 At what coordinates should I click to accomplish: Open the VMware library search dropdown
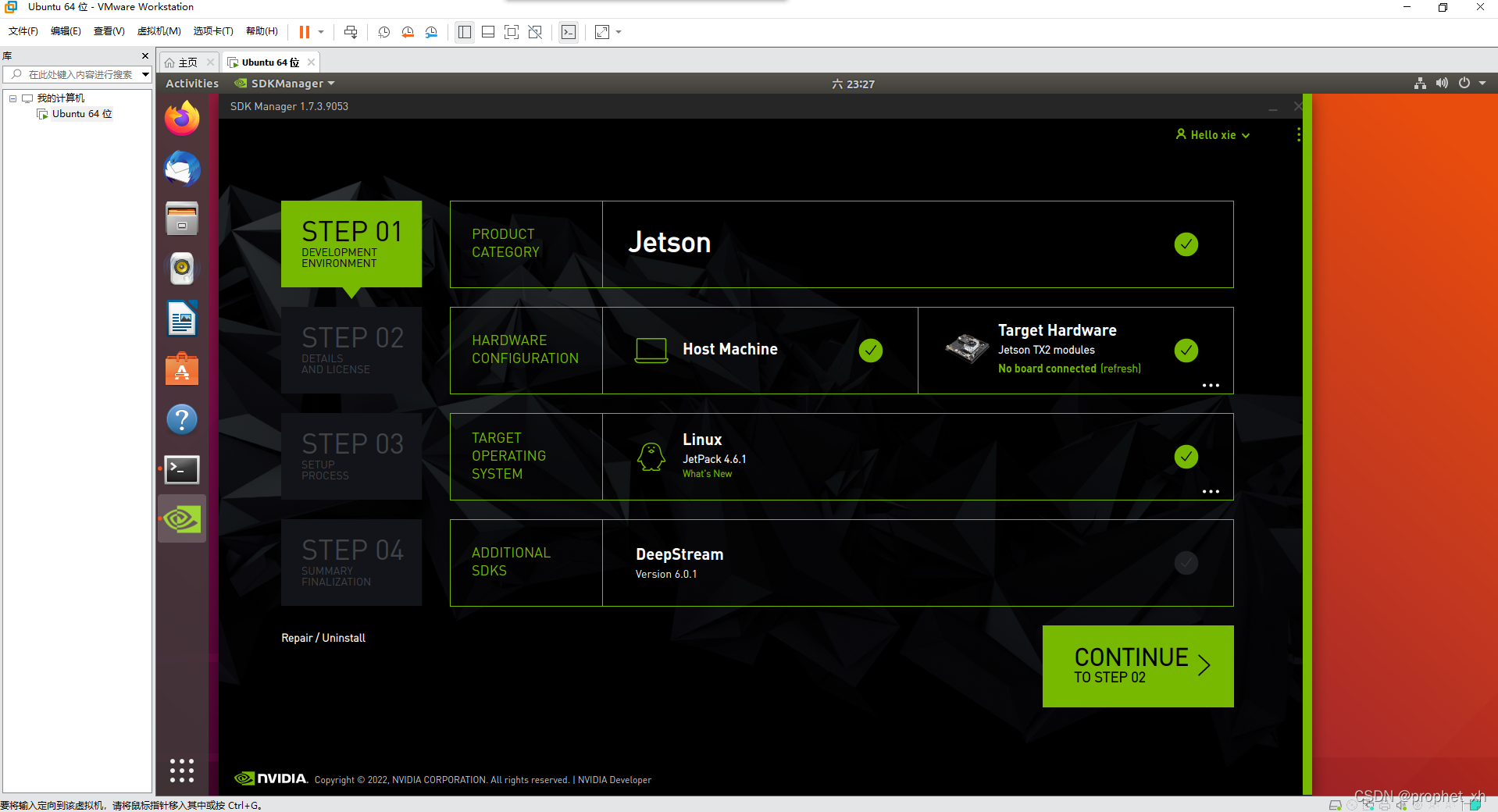[x=145, y=75]
